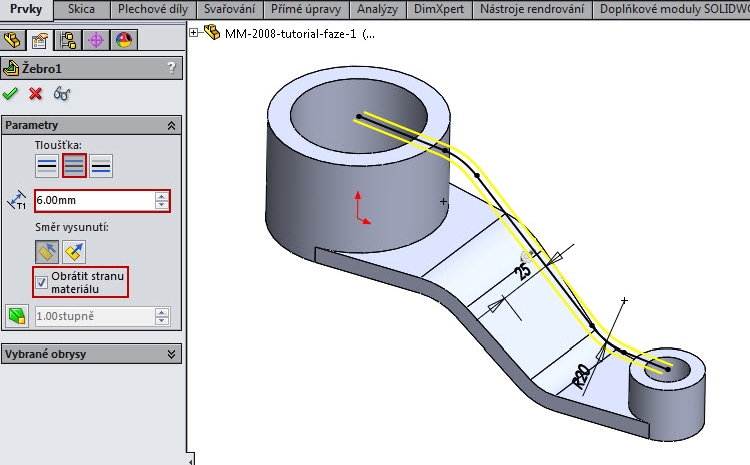Open the Doplňkové moduly SOLIDWORKS tab
This screenshot has width=750, height=465.
tap(672, 9)
